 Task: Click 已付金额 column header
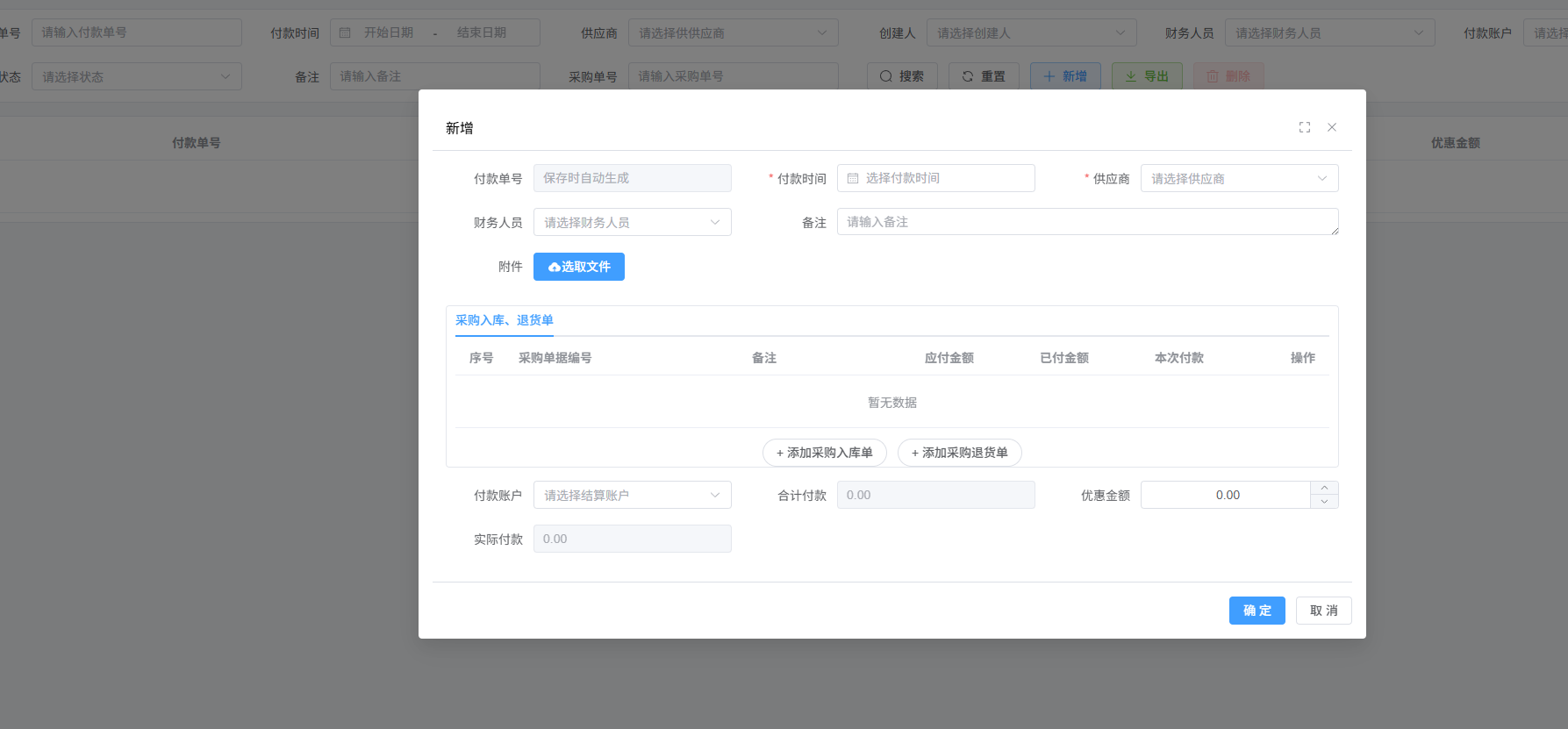1064,358
